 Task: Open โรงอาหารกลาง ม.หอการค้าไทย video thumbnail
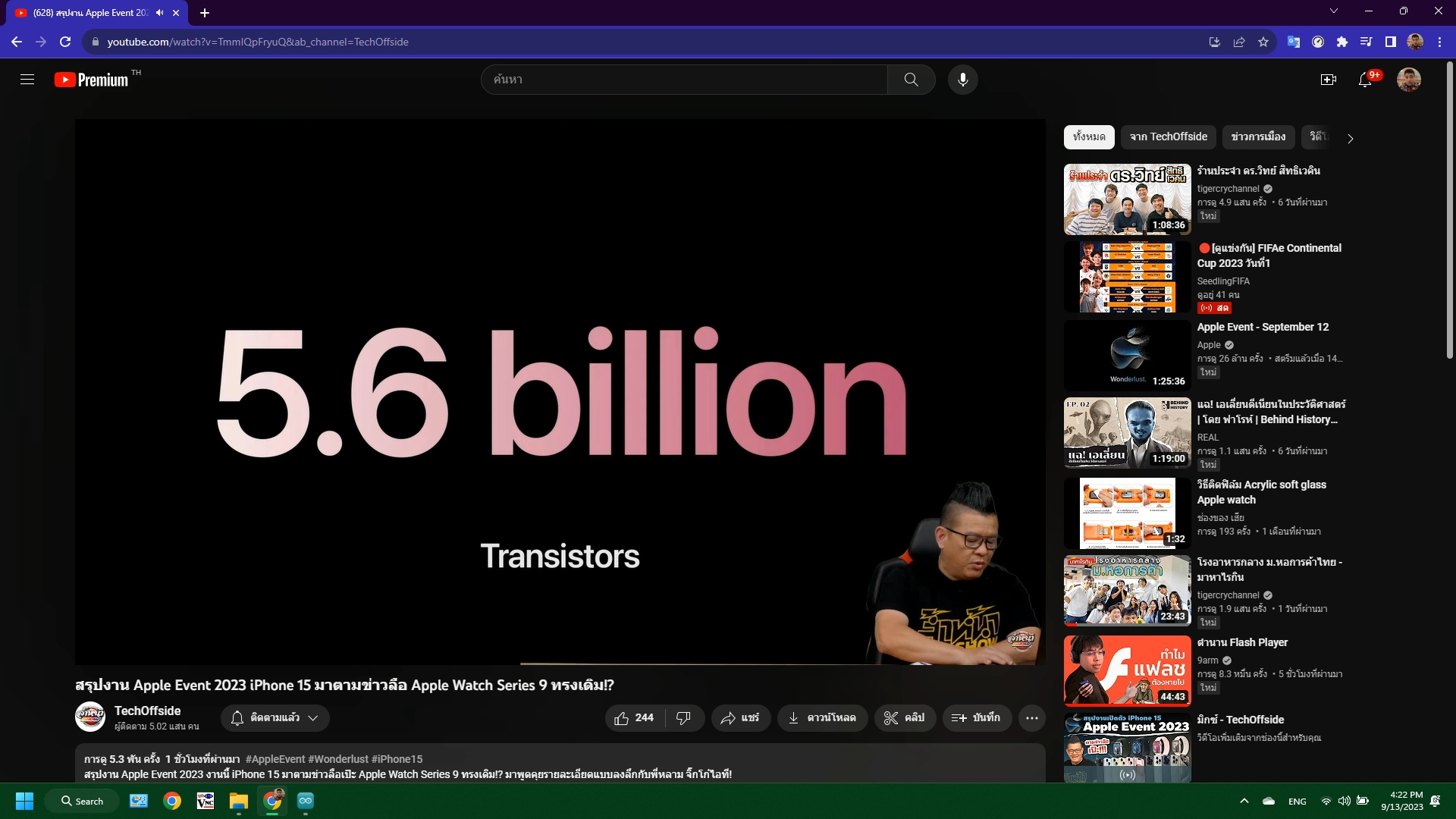click(x=1127, y=591)
